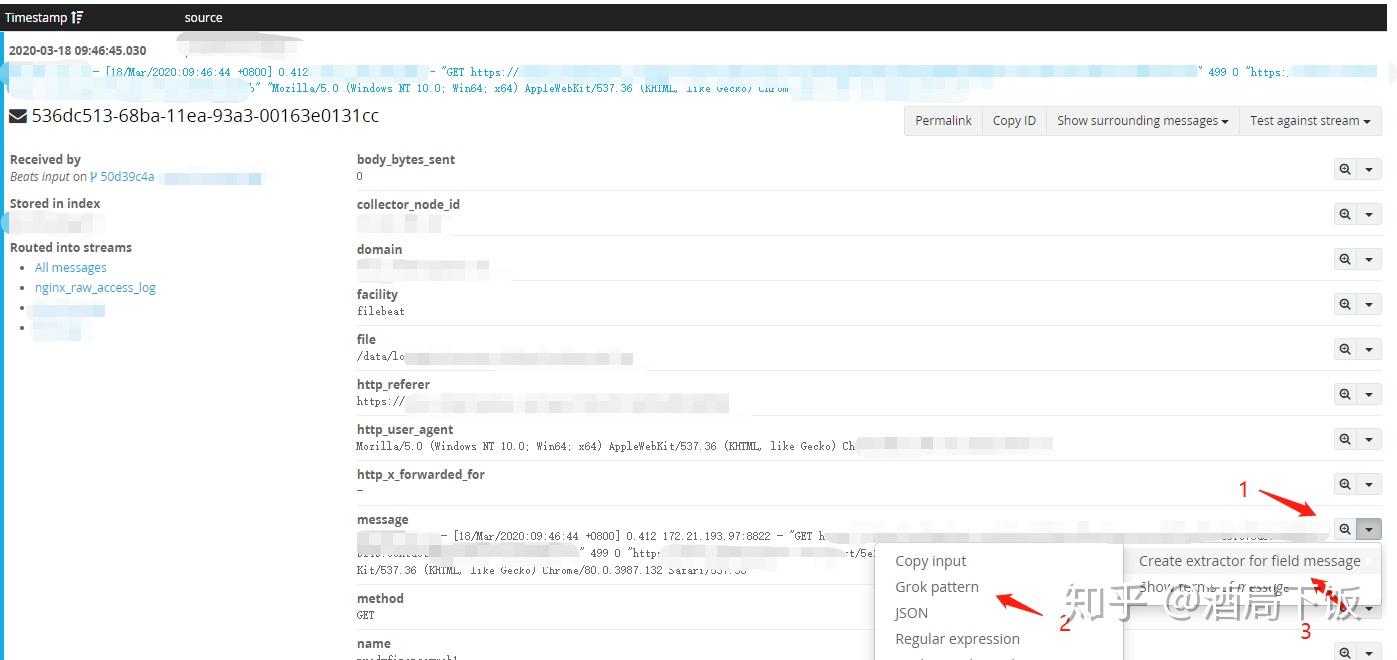Click the Copy ID button
The image size is (1397, 660).
click(x=1013, y=120)
